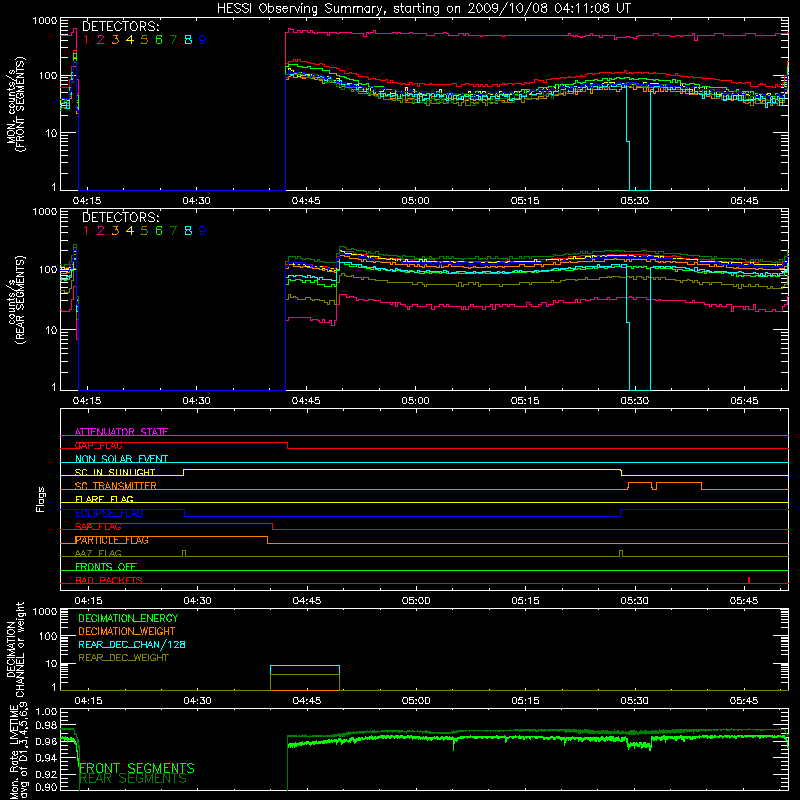Click the 1000 y-axis label of front segments plot
800x800 pixels.
point(45,21)
